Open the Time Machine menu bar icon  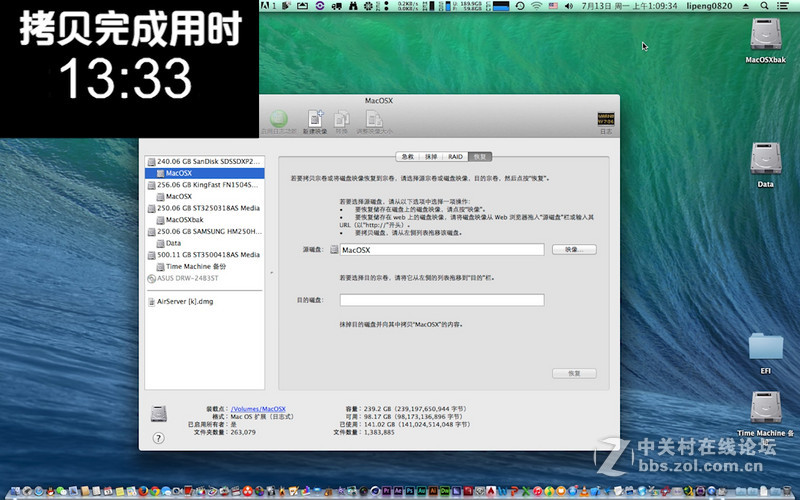pos(520,6)
